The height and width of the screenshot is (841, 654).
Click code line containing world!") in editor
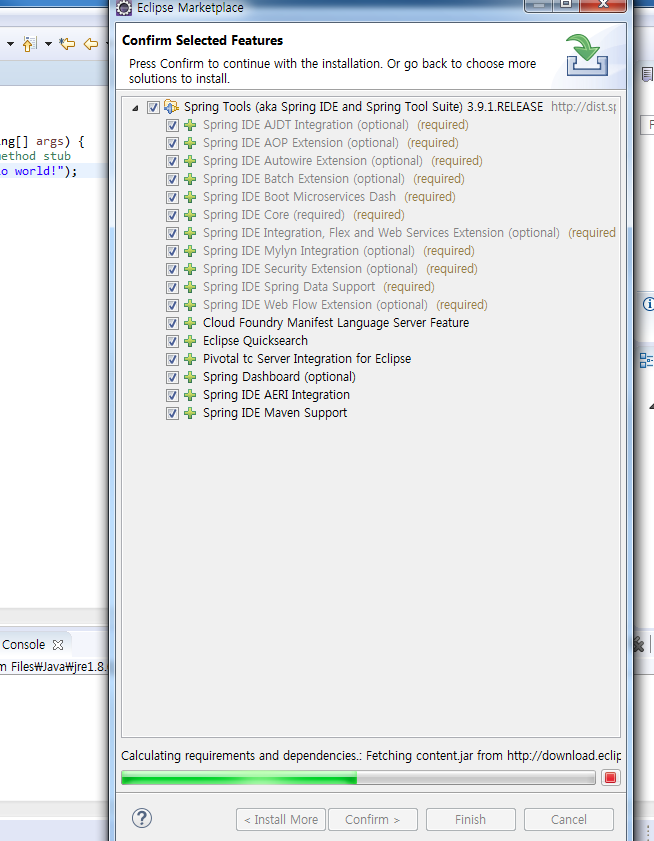coord(39,171)
